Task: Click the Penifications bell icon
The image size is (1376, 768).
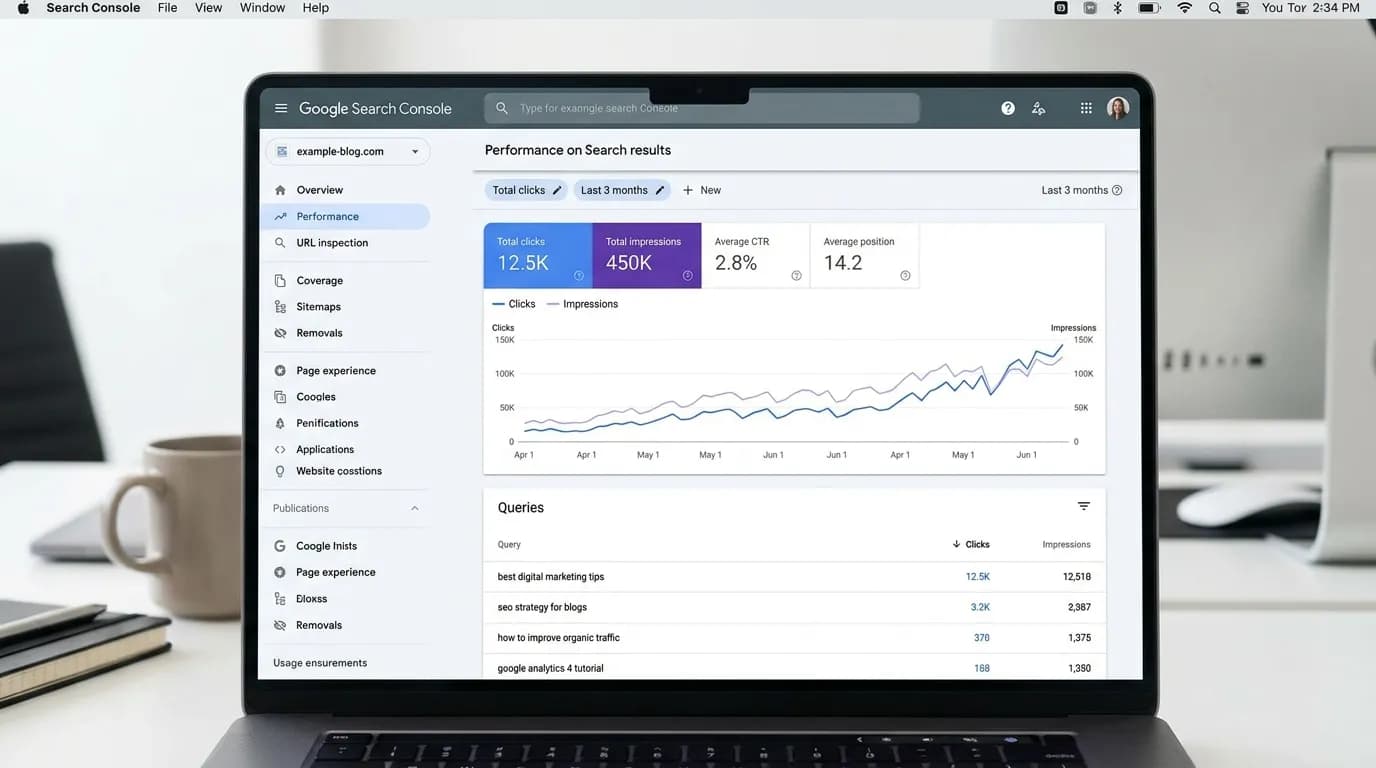Action: (280, 423)
